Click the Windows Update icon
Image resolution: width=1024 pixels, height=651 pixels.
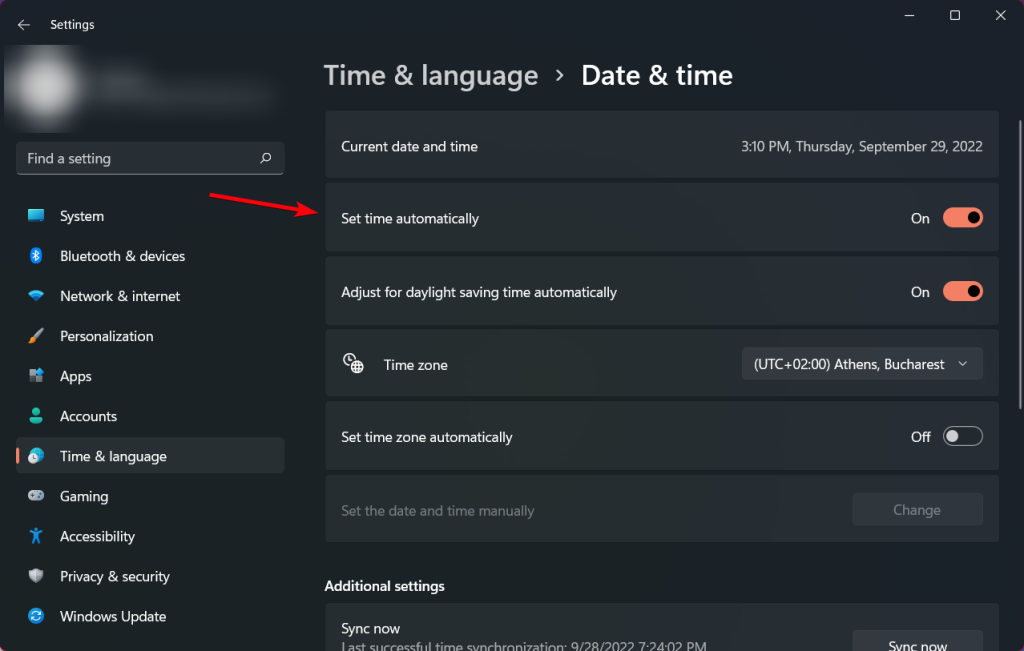[37, 616]
